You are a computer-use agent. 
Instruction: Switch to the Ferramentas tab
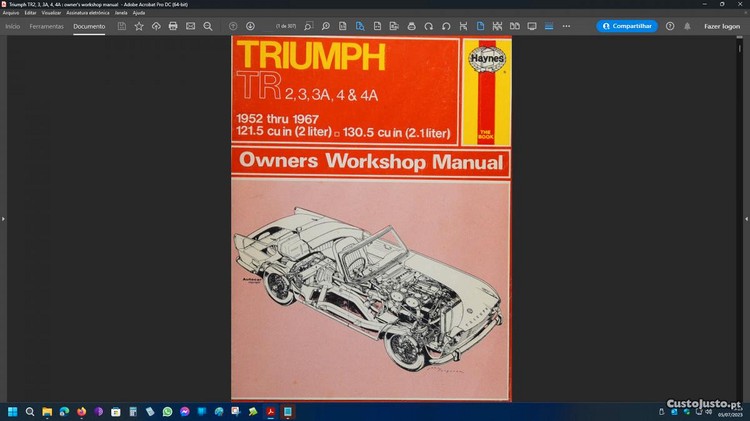[x=46, y=26]
